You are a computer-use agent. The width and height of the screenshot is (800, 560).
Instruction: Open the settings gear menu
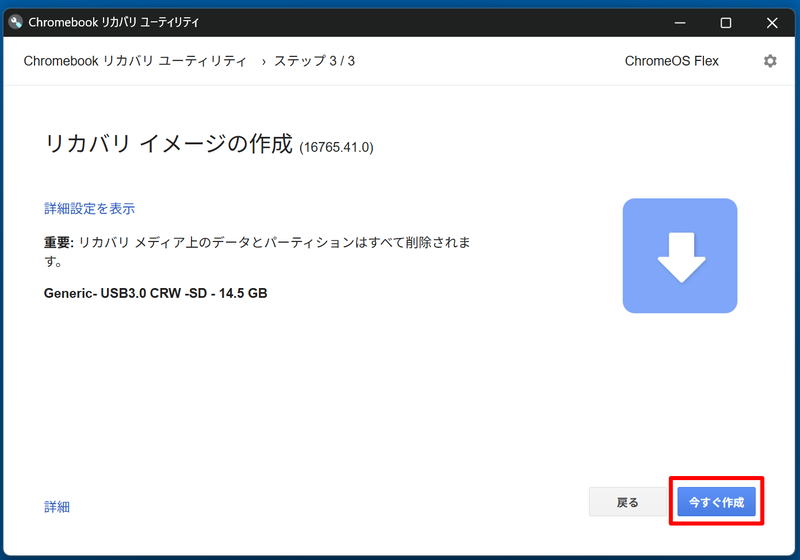point(770,61)
